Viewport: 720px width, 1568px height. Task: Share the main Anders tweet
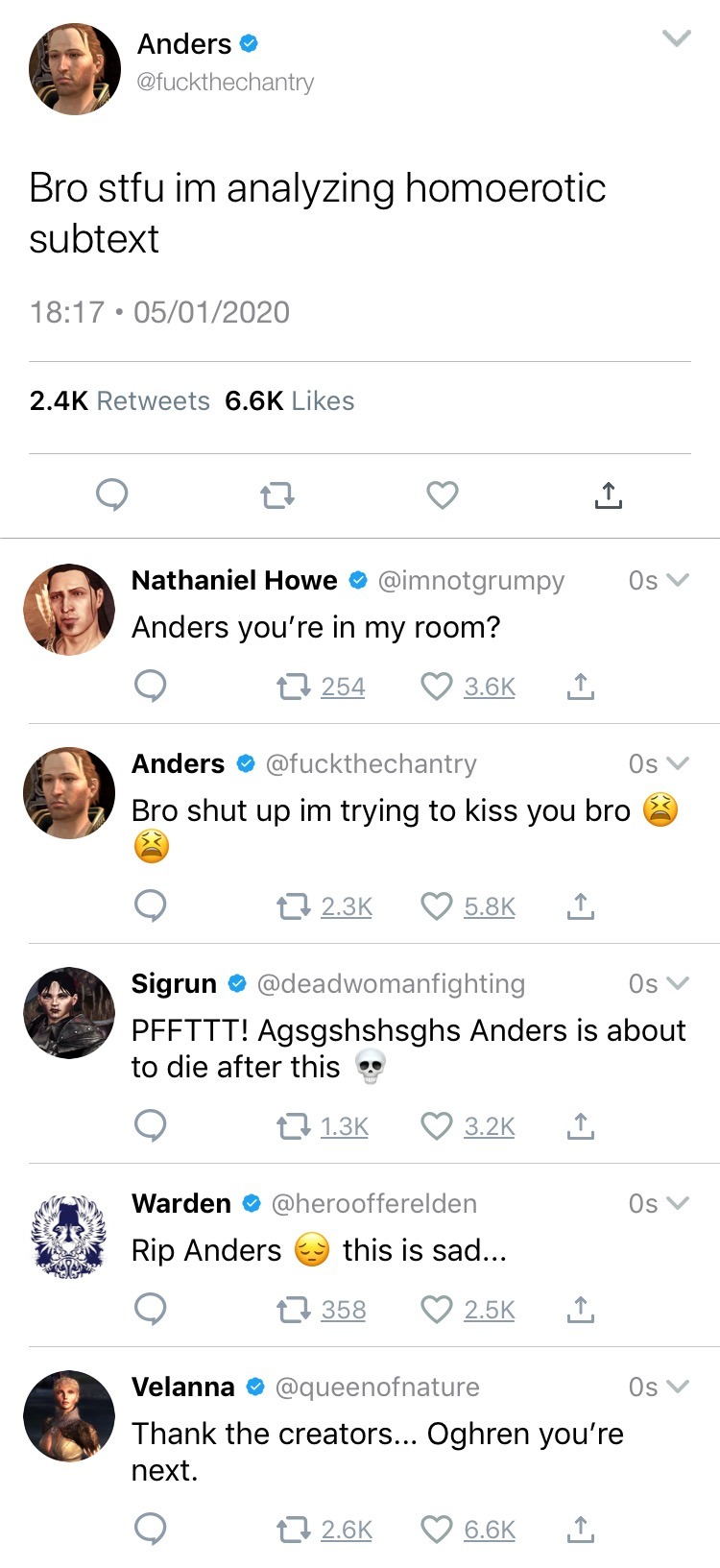coord(608,495)
